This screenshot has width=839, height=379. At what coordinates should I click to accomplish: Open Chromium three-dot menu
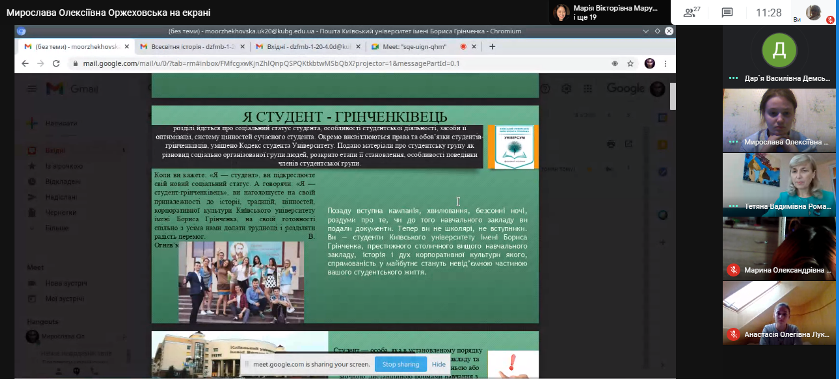click(666, 63)
